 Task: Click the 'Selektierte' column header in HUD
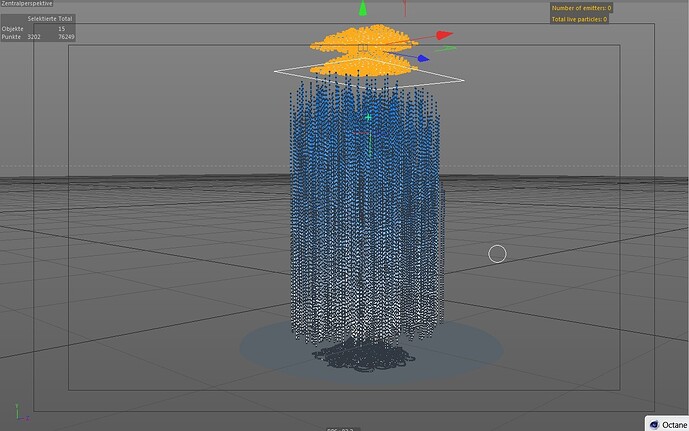pos(42,19)
